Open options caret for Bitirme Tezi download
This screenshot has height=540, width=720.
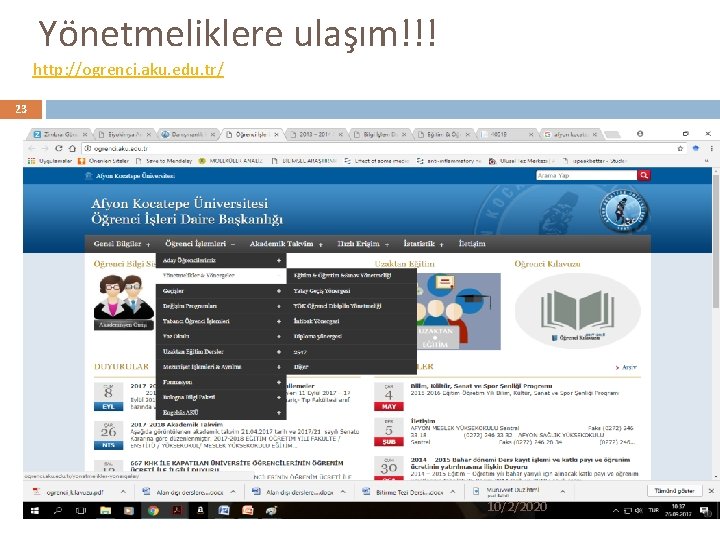(x=452, y=491)
